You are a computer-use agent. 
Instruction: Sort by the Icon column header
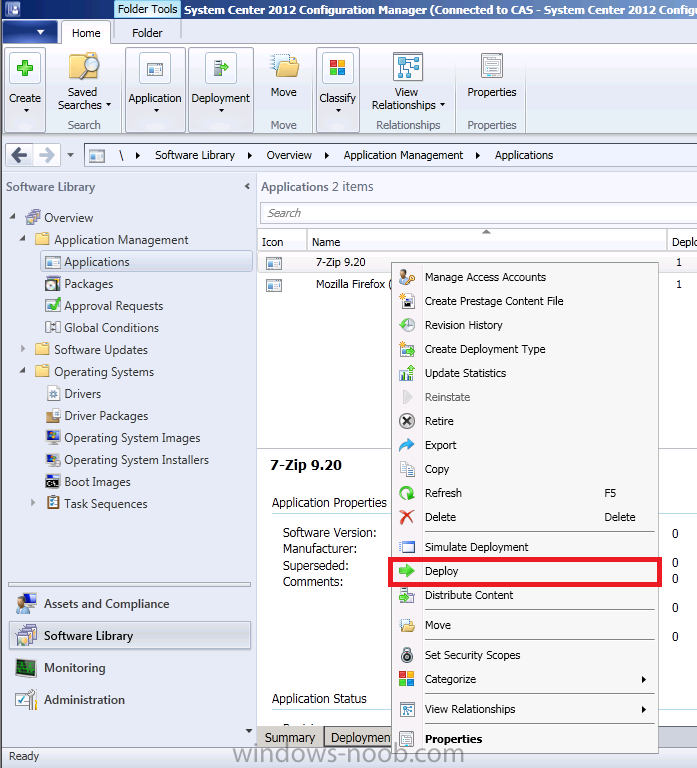pos(282,241)
